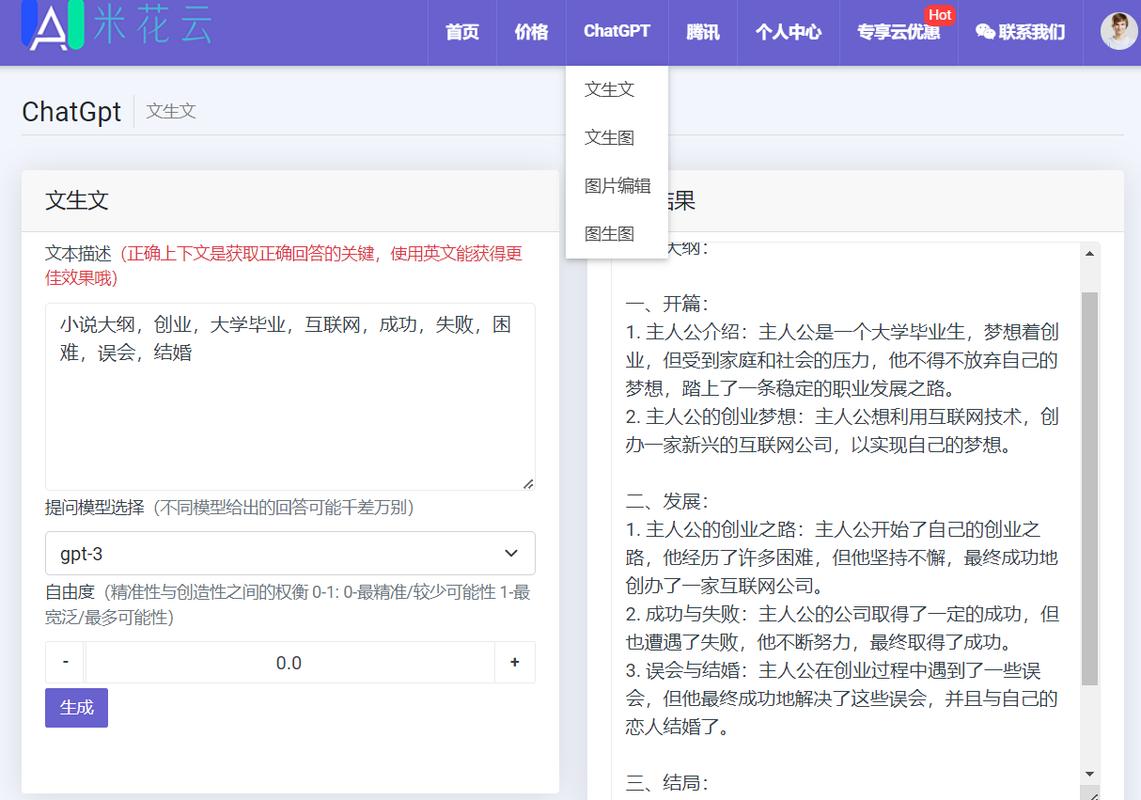Select 文生图 from the dropdown menu
The height and width of the screenshot is (800, 1141).
pyautogui.click(x=610, y=137)
